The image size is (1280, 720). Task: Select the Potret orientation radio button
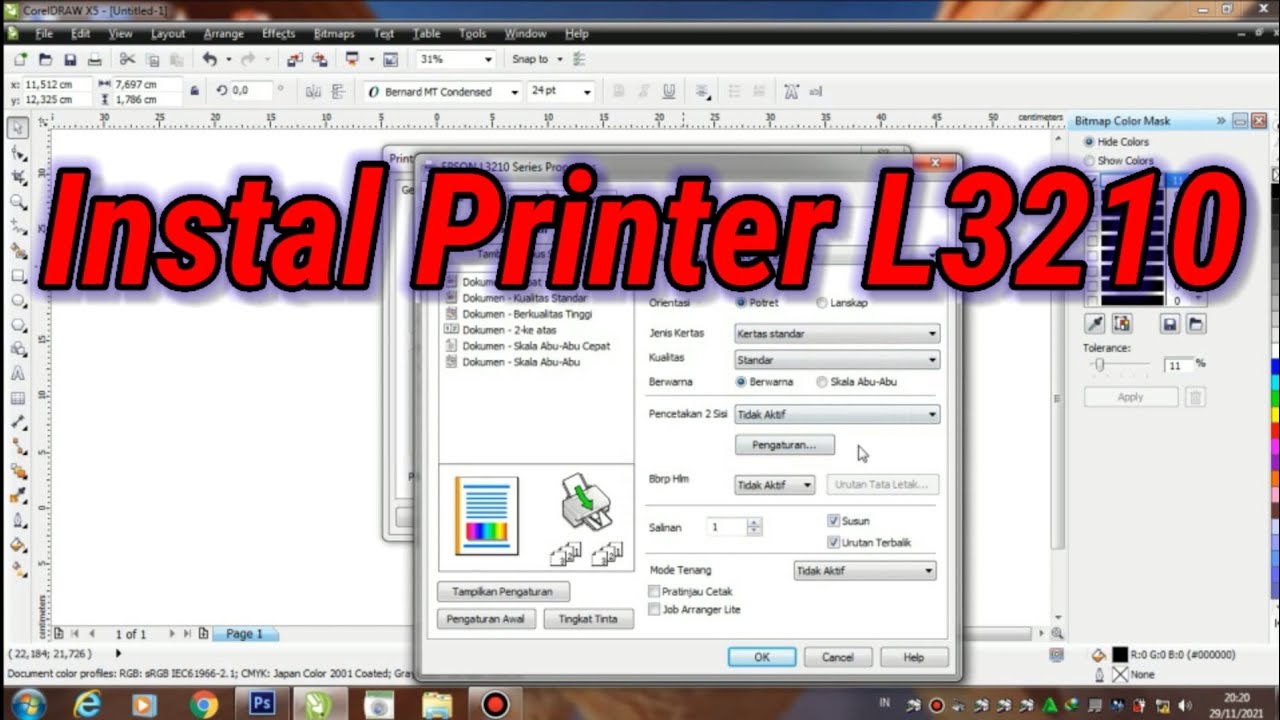[x=741, y=302]
